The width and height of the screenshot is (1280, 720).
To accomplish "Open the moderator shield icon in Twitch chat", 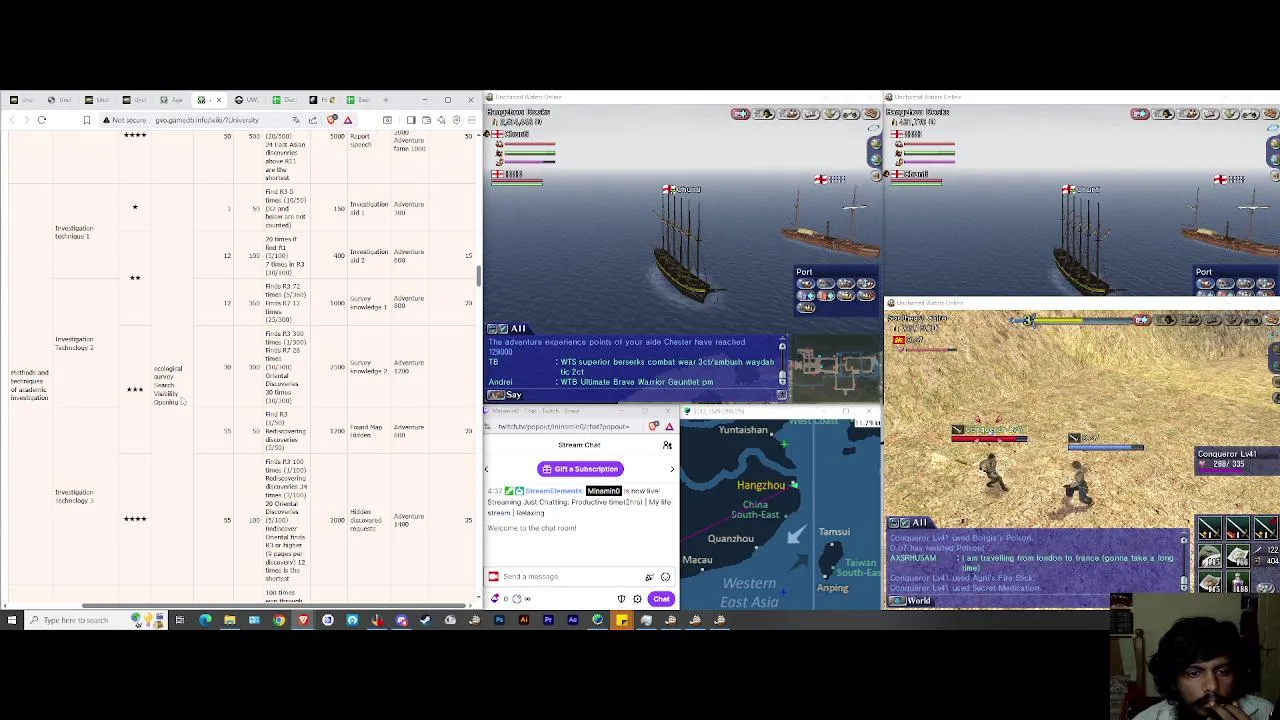I will point(621,599).
